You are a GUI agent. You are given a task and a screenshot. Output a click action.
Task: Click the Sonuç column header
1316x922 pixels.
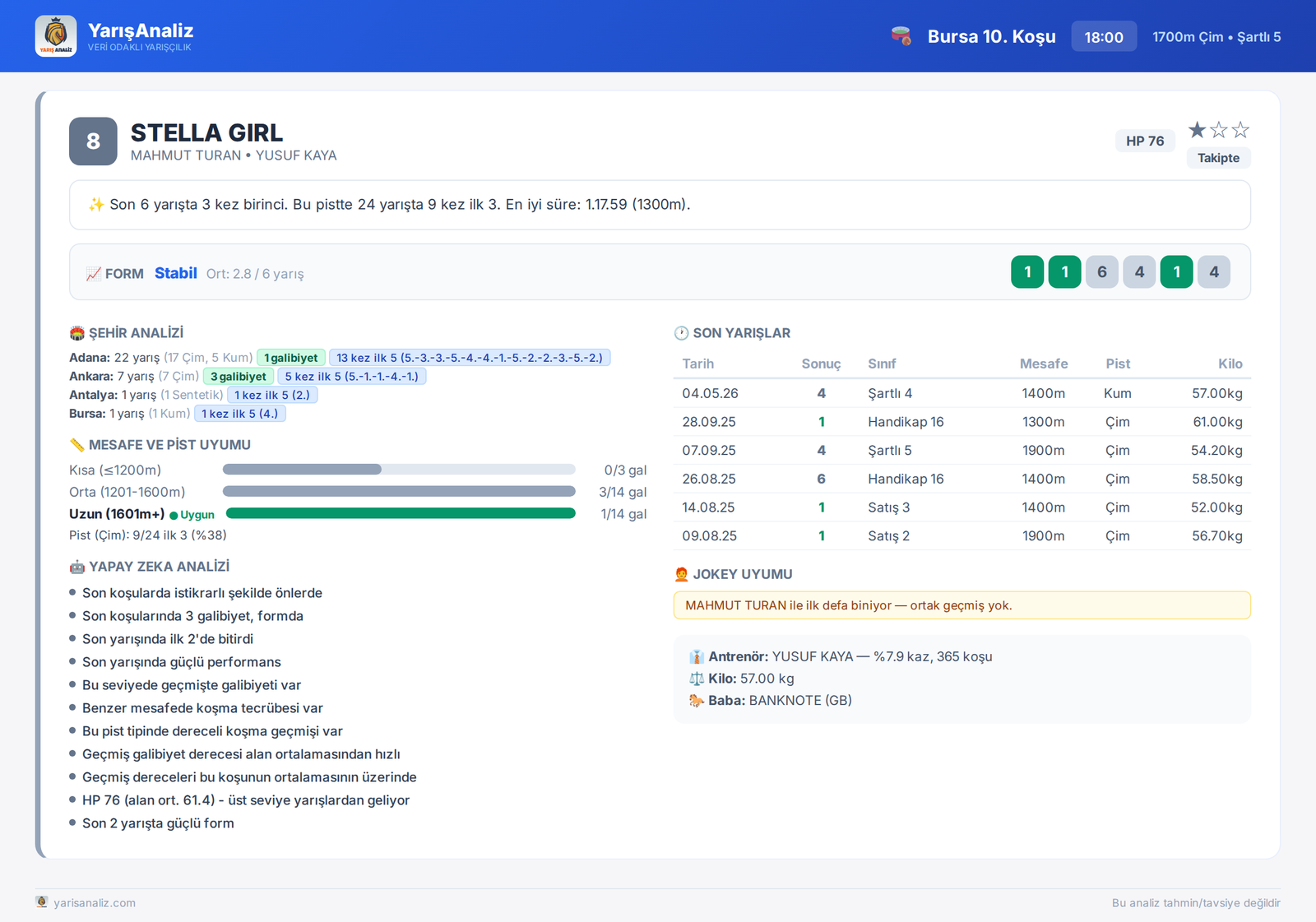click(x=821, y=364)
